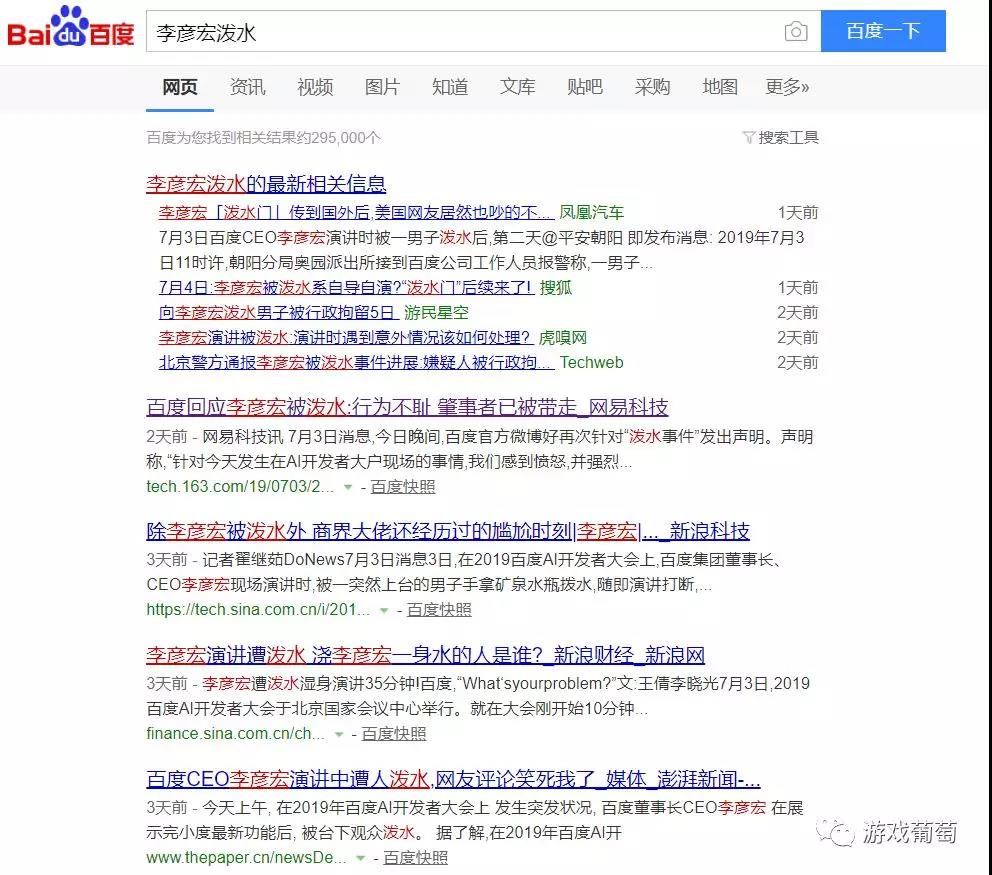Switch to the 地图 tab
This screenshot has width=992, height=875.
point(720,87)
